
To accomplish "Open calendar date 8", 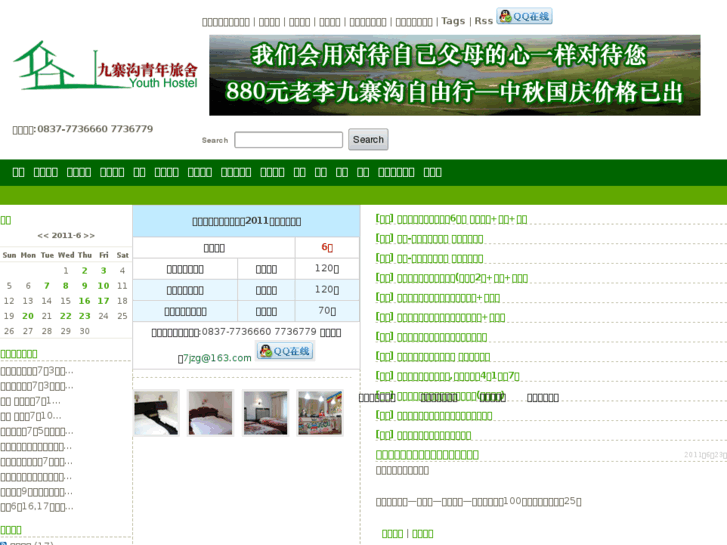I will click(66, 286).
